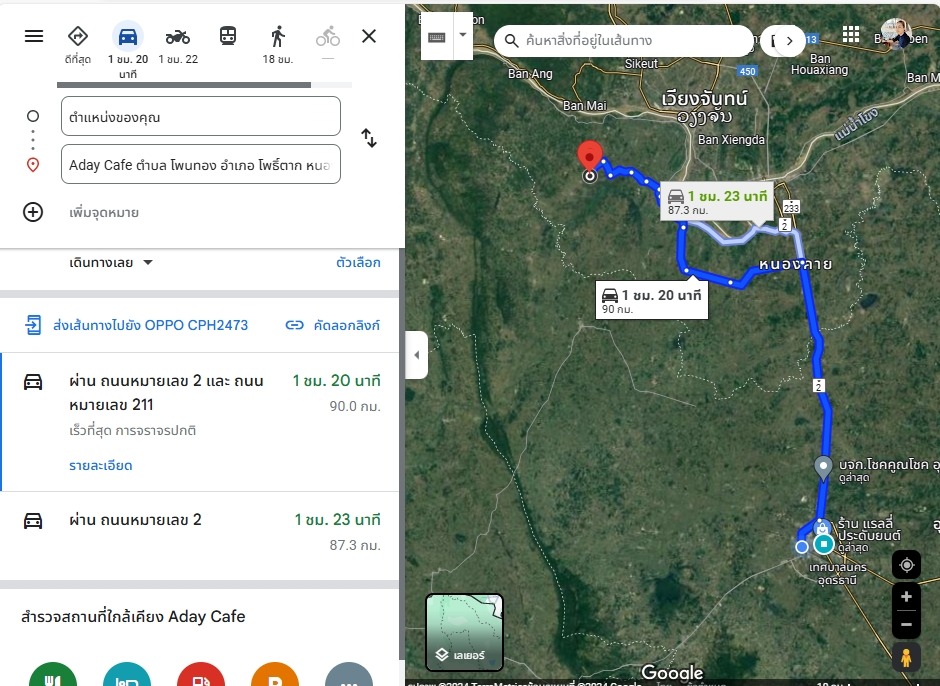The width and height of the screenshot is (940, 686).
Task: Click the magnifier search icon on map
Action: coord(511,41)
